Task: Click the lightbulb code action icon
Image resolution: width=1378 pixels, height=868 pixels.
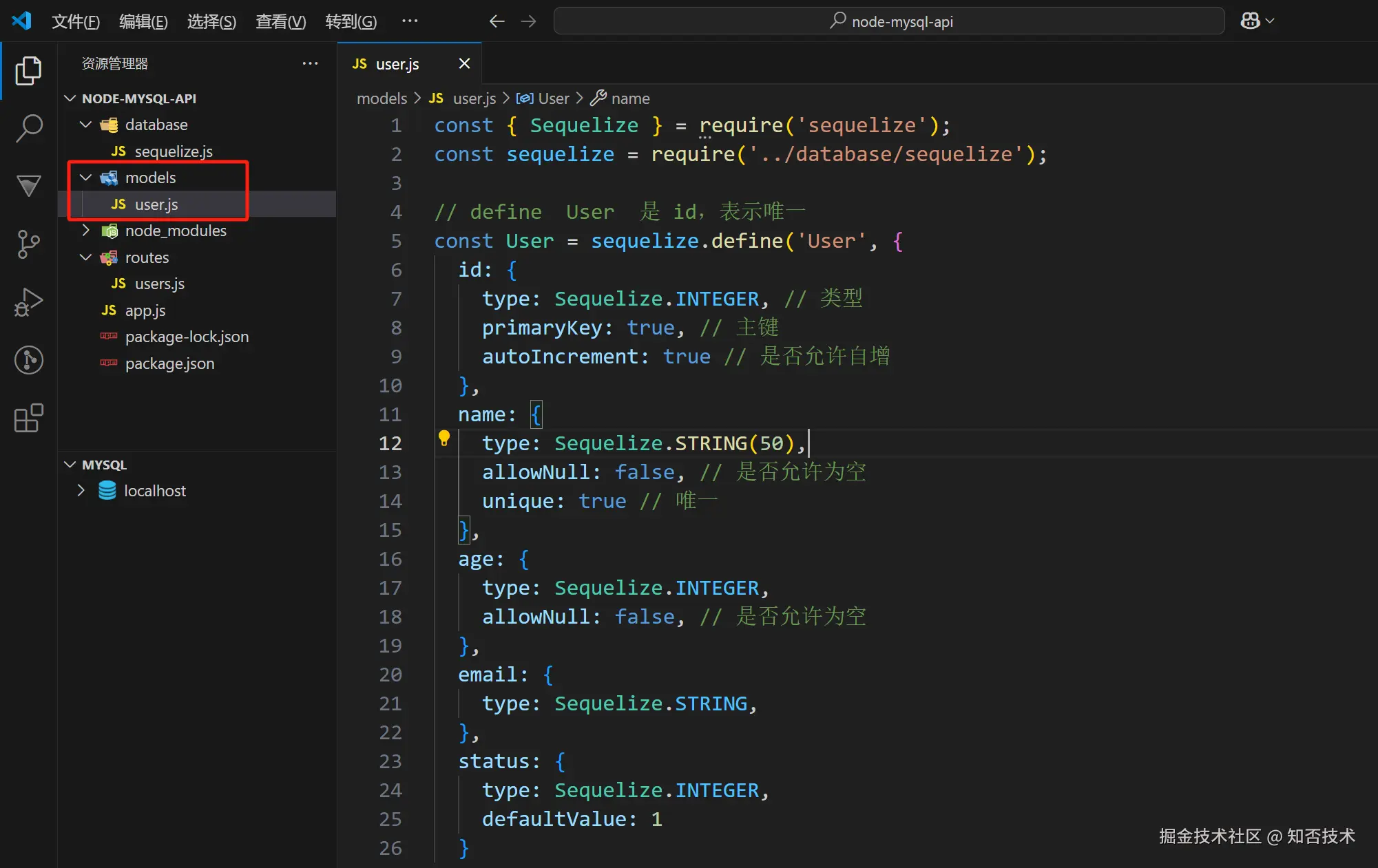Action: 444,438
